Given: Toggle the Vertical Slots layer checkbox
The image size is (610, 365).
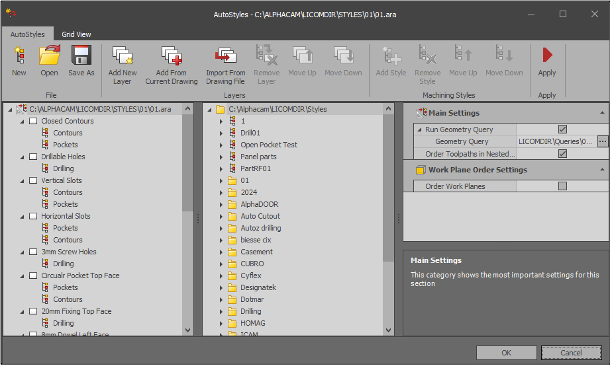Looking at the screenshot, I should (33, 181).
